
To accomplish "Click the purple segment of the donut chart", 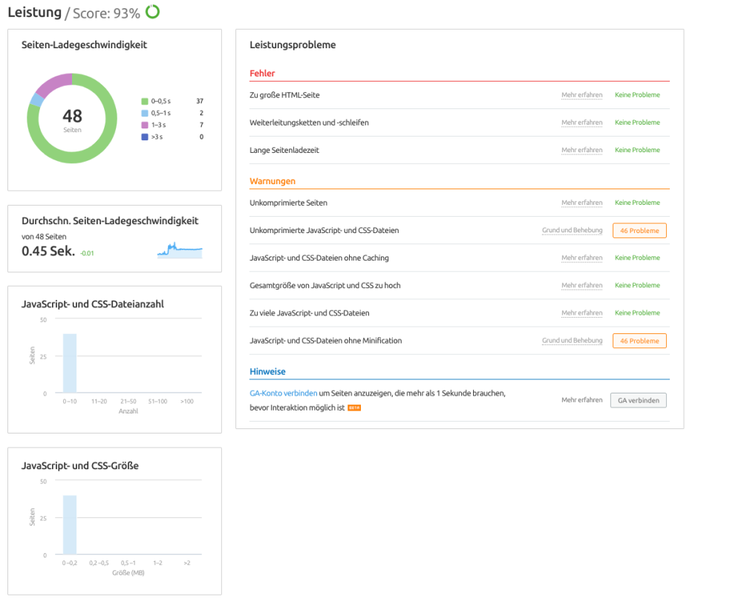I will (55, 83).
